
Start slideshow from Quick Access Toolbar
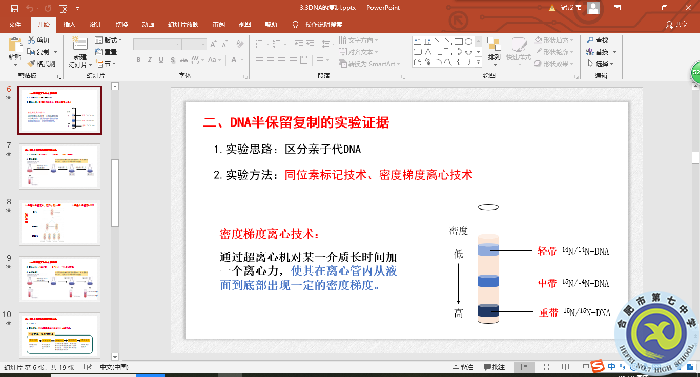coord(63,8)
